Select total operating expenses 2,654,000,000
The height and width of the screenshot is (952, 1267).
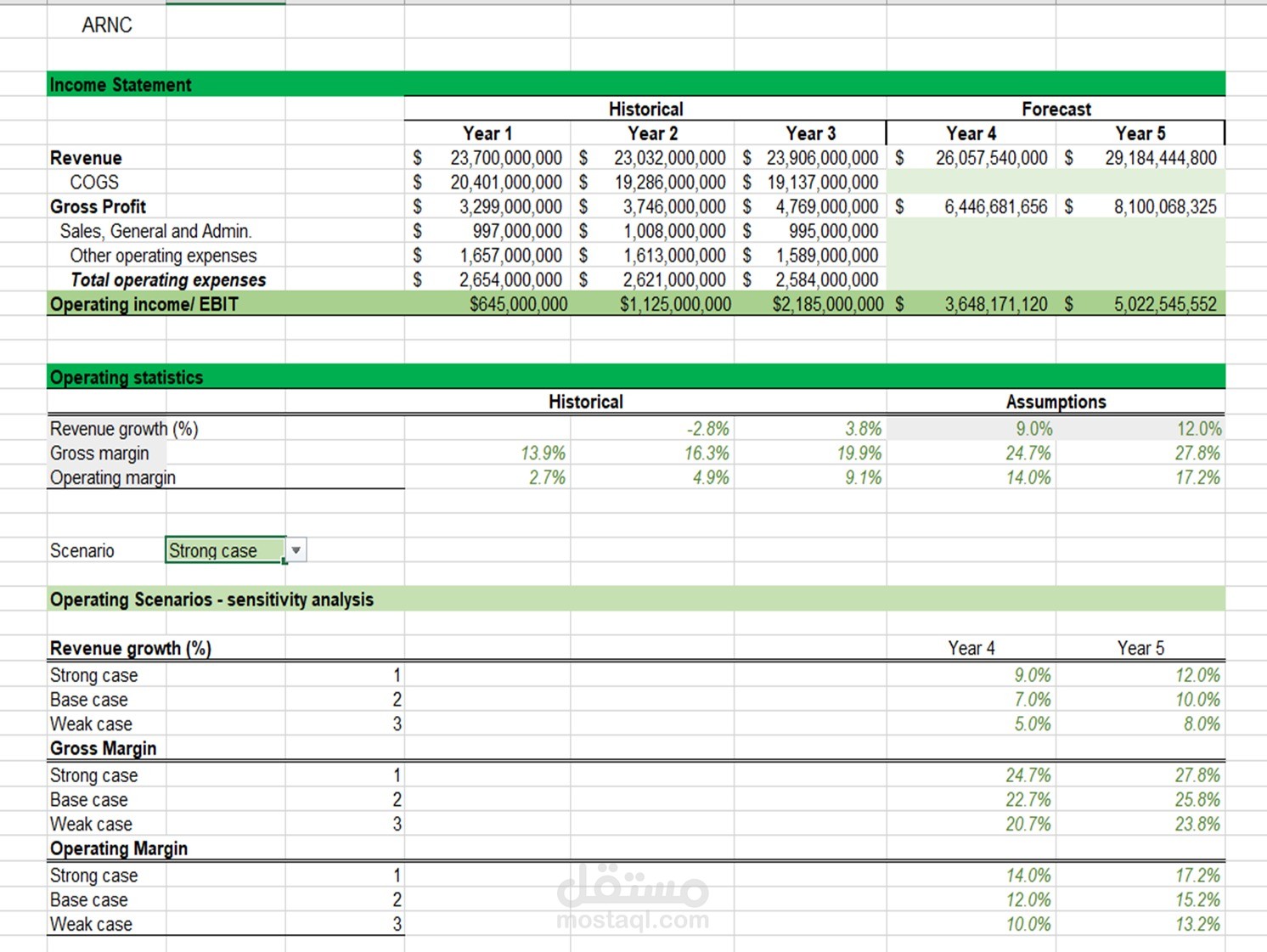pyautogui.click(x=487, y=280)
